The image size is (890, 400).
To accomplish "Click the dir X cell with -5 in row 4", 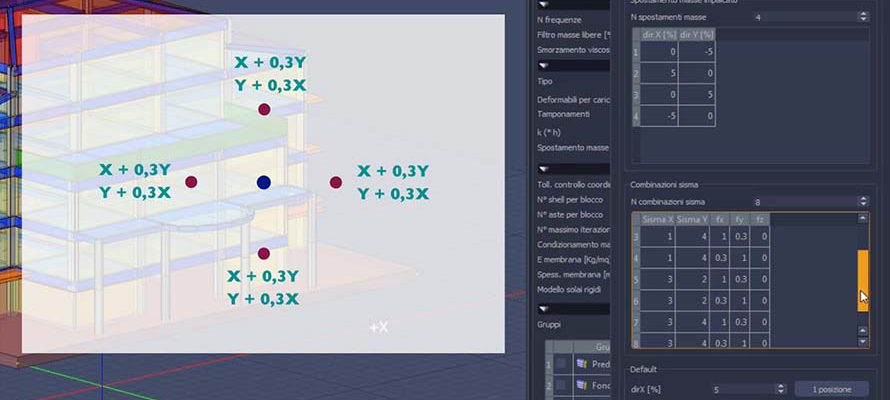I will click(659, 116).
